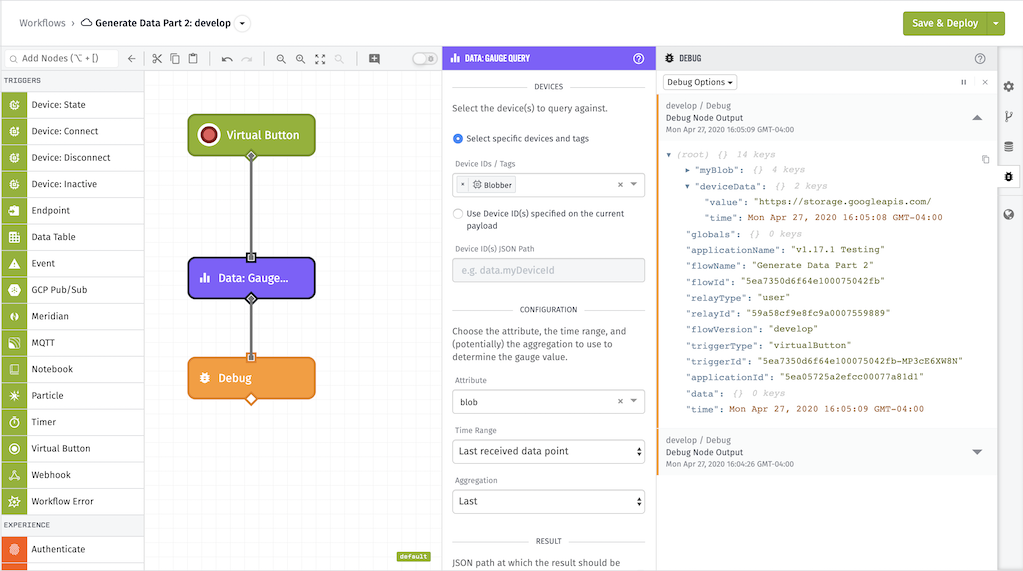Image resolution: width=1023 pixels, height=571 pixels.
Task: Zoom in on the workflow canvas
Action: coord(300,59)
